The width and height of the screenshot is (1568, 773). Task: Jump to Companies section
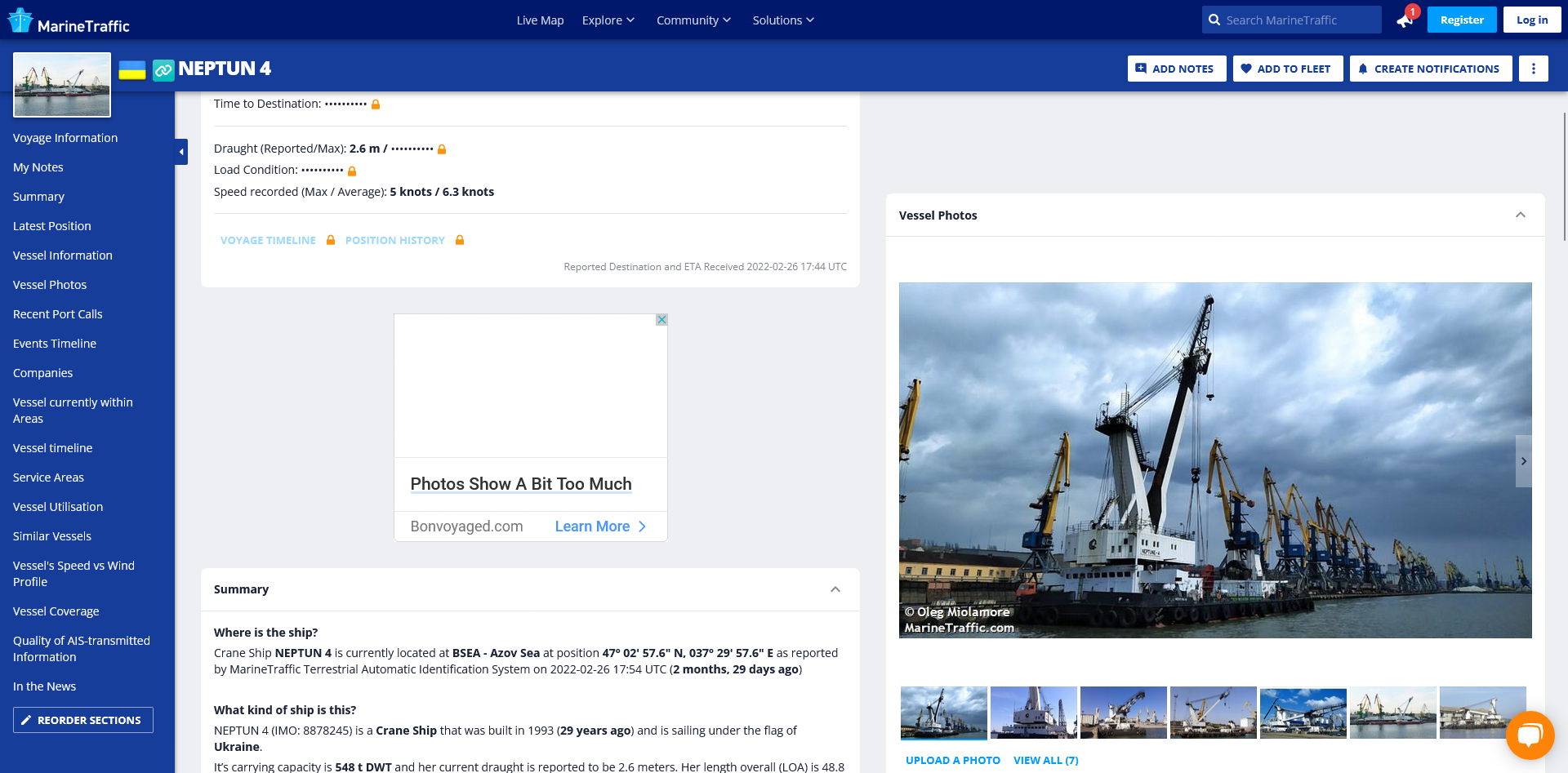point(43,373)
